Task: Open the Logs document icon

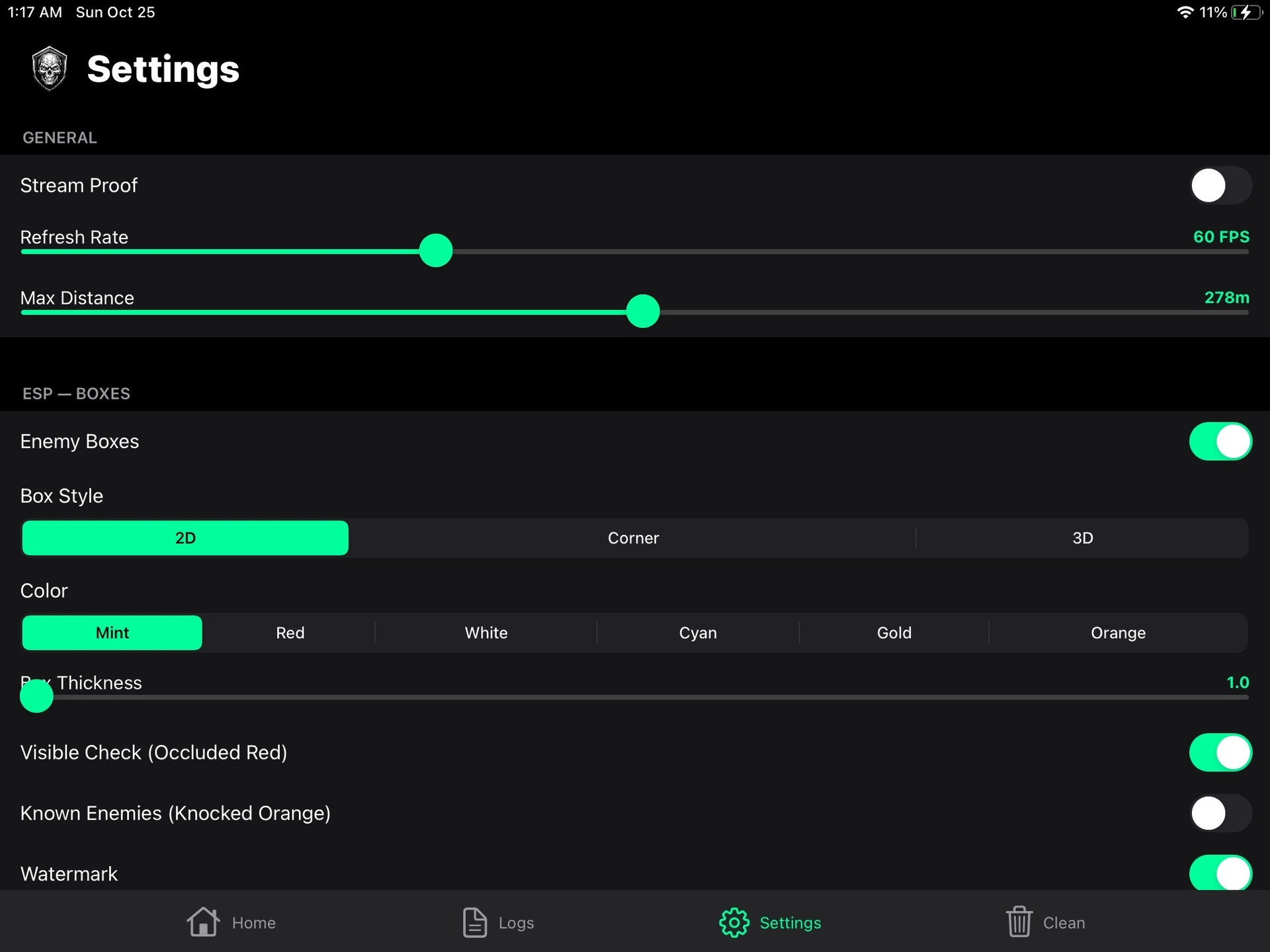Action: click(474, 922)
